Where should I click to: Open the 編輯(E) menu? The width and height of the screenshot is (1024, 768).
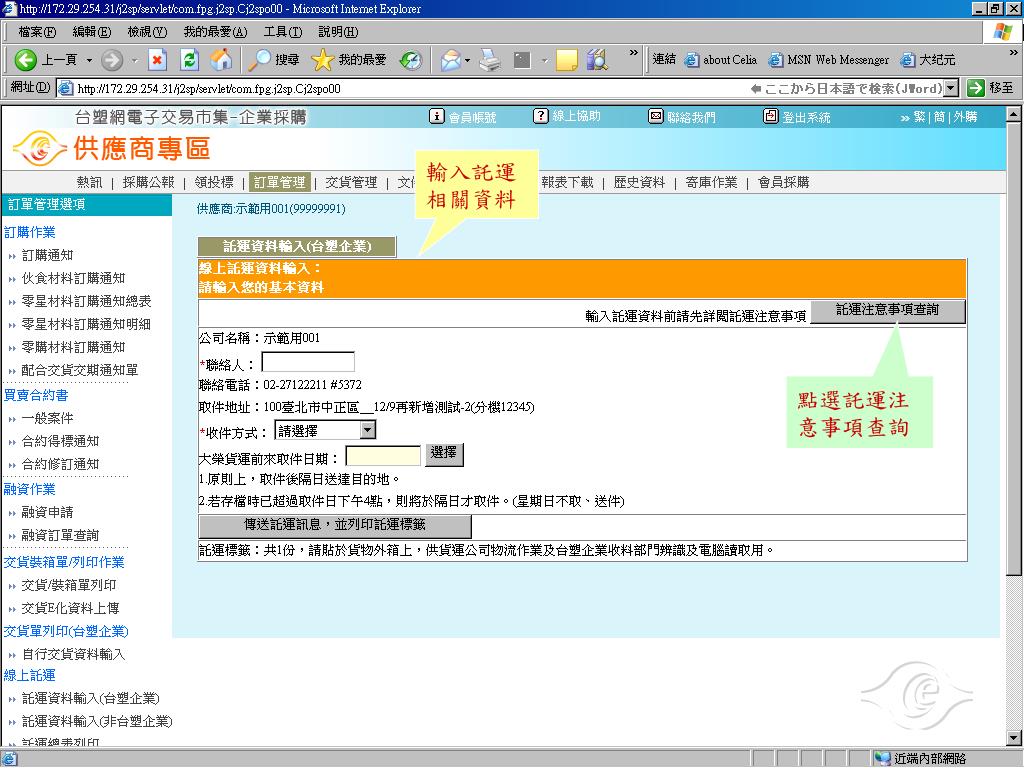(x=91, y=31)
